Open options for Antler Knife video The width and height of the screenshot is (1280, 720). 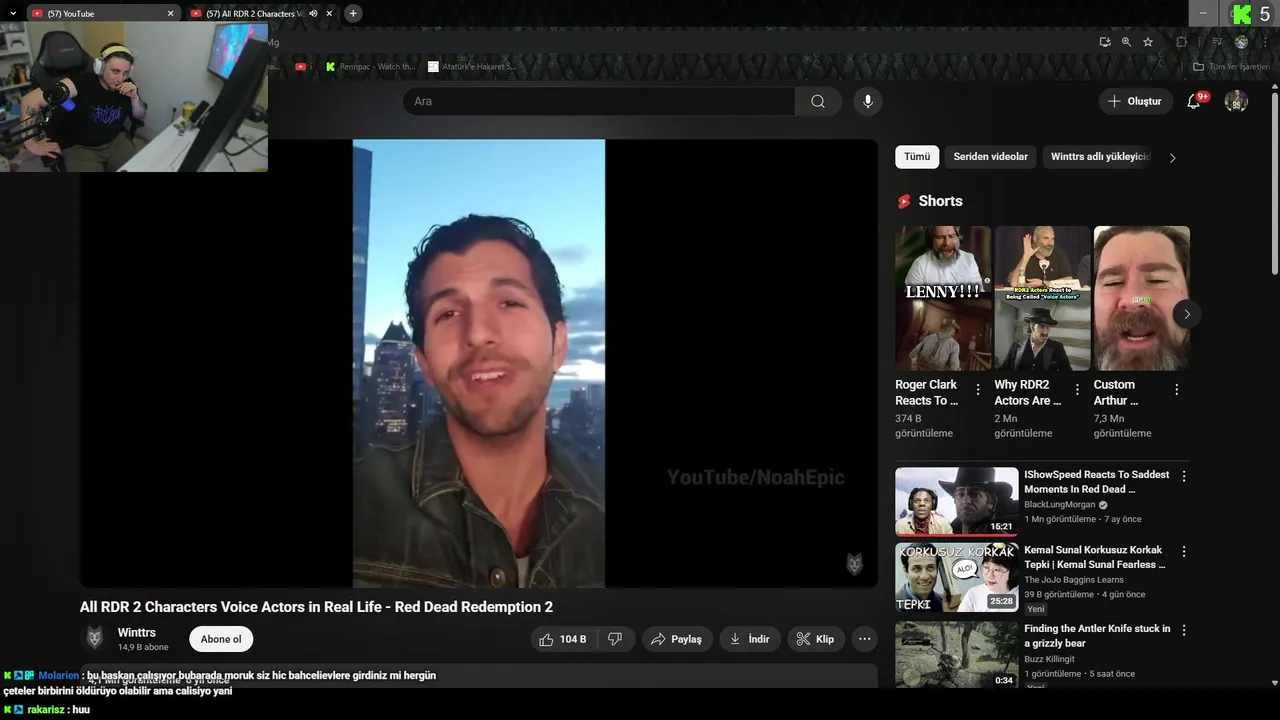coord(1184,631)
